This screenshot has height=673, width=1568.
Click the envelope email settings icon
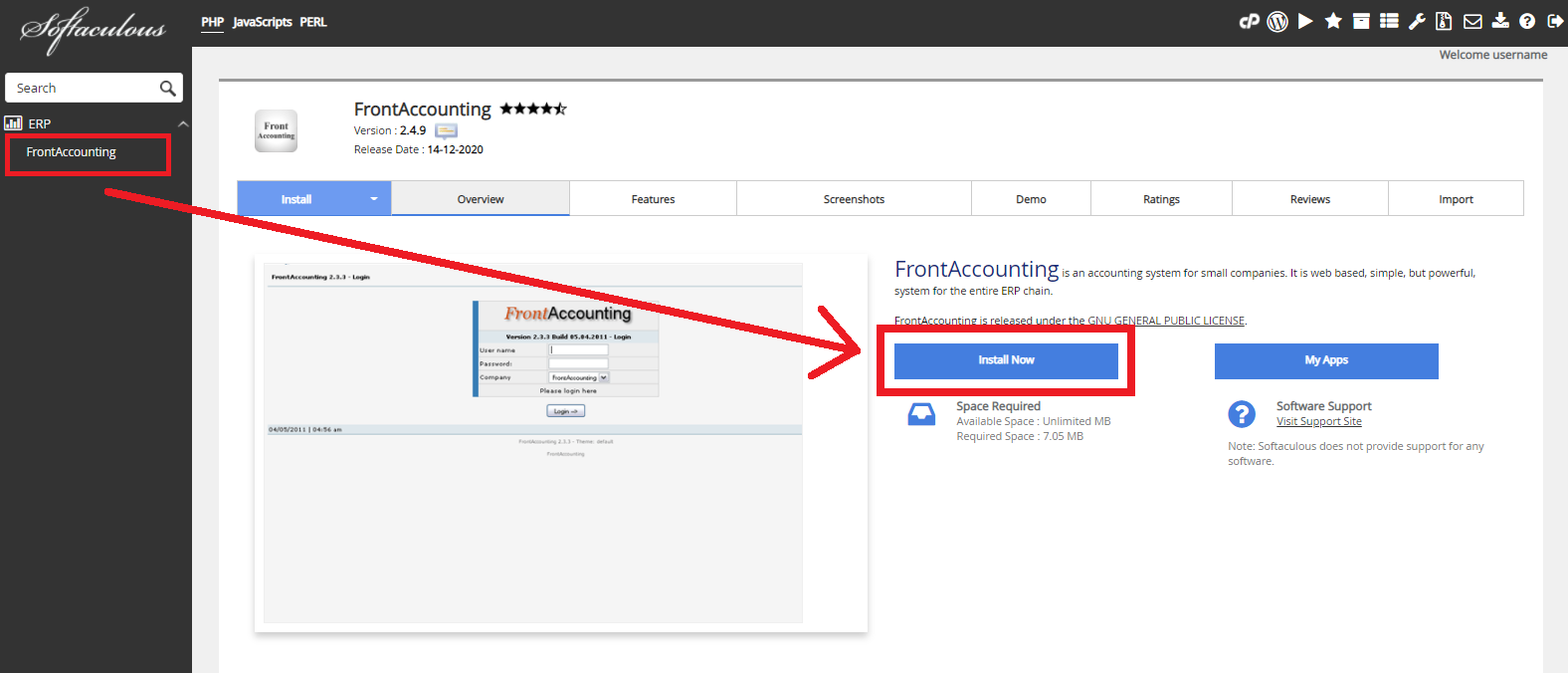[1472, 21]
